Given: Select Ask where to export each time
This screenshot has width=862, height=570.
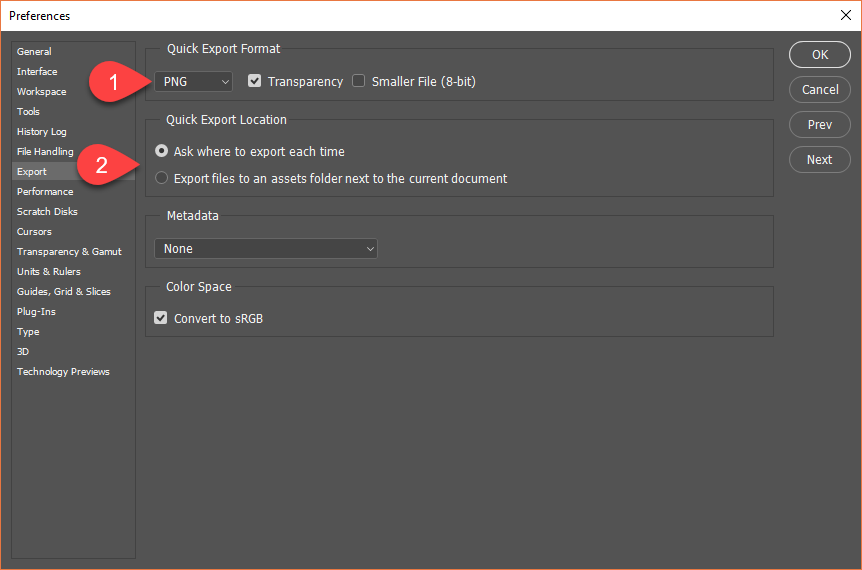Looking at the screenshot, I should click(161, 151).
